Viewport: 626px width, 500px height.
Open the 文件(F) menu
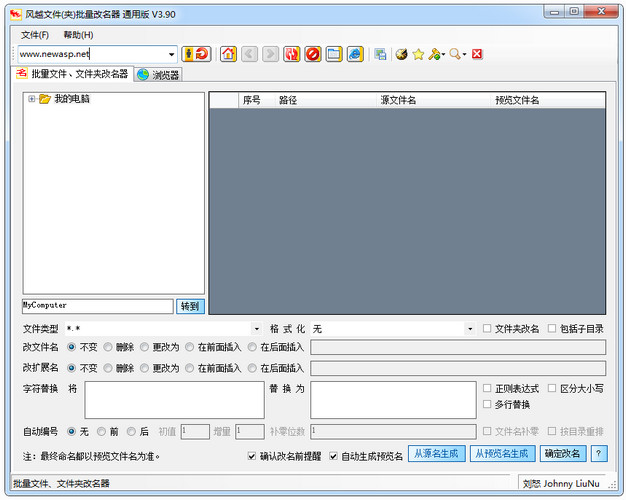(x=35, y=34)
